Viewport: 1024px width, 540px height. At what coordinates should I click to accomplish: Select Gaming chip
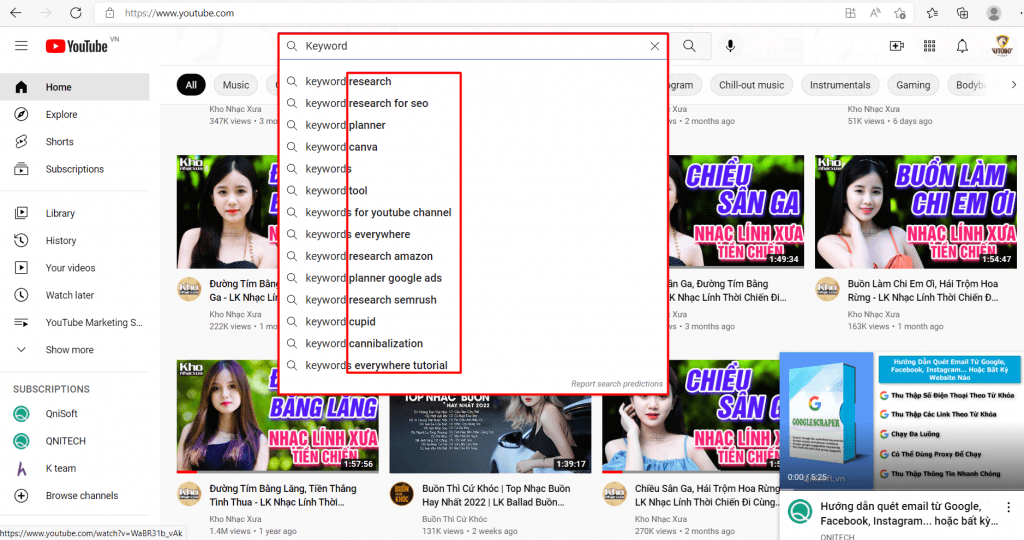point(913,85)
